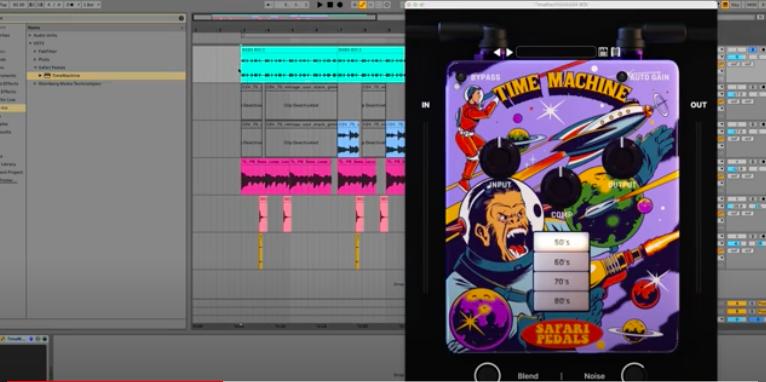Collapse the Safari Pedals vendor folder
Screen dimensions: 766x382
[x=35, y=67]
